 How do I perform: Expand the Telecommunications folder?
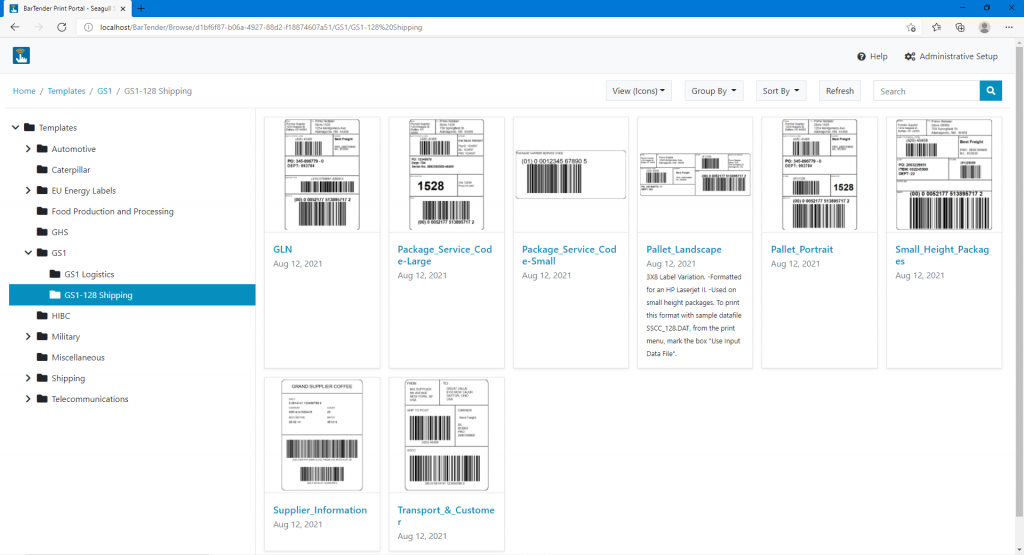28,399
